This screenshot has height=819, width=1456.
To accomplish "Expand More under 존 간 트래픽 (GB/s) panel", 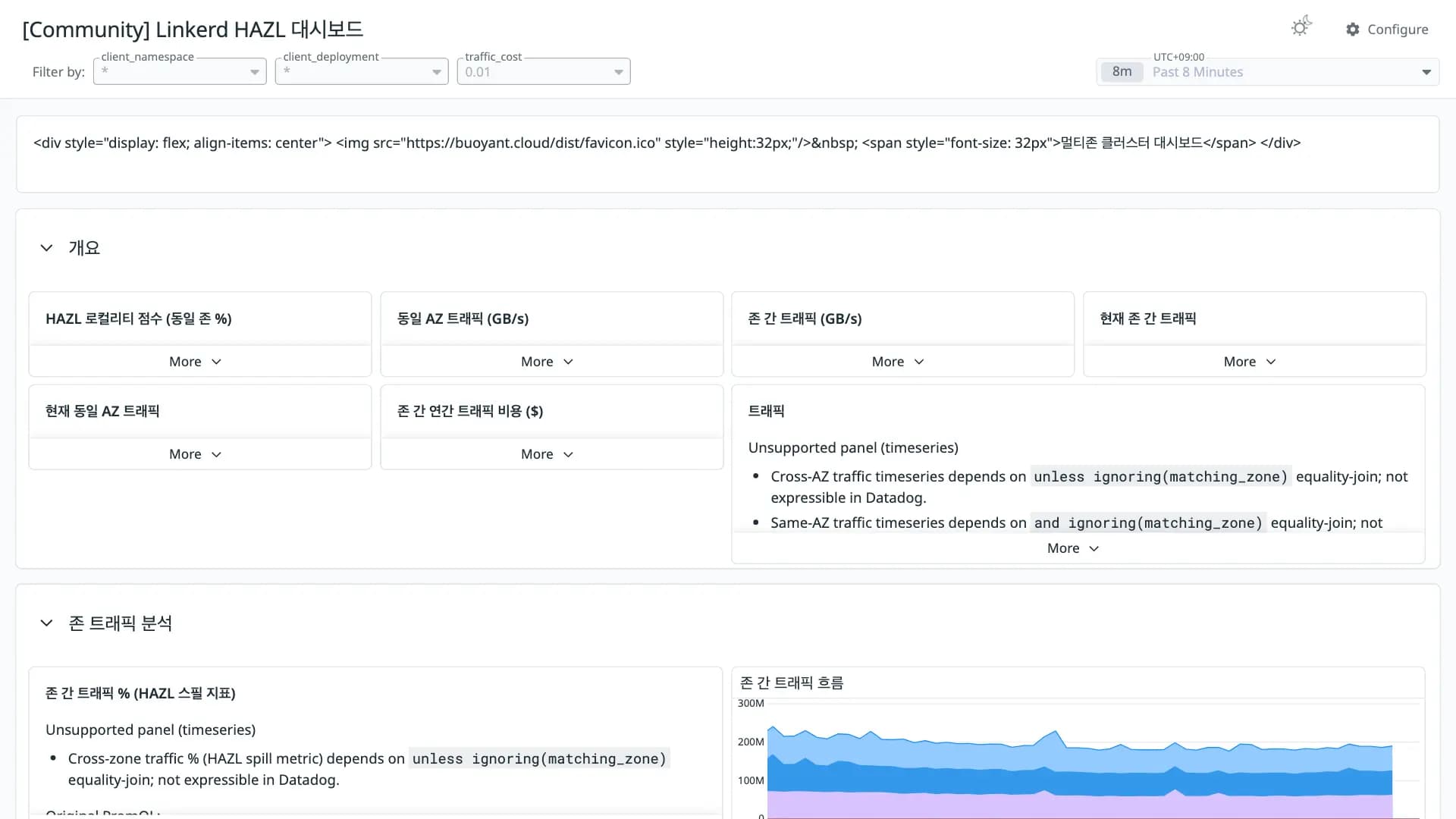I will pos(899,362).
